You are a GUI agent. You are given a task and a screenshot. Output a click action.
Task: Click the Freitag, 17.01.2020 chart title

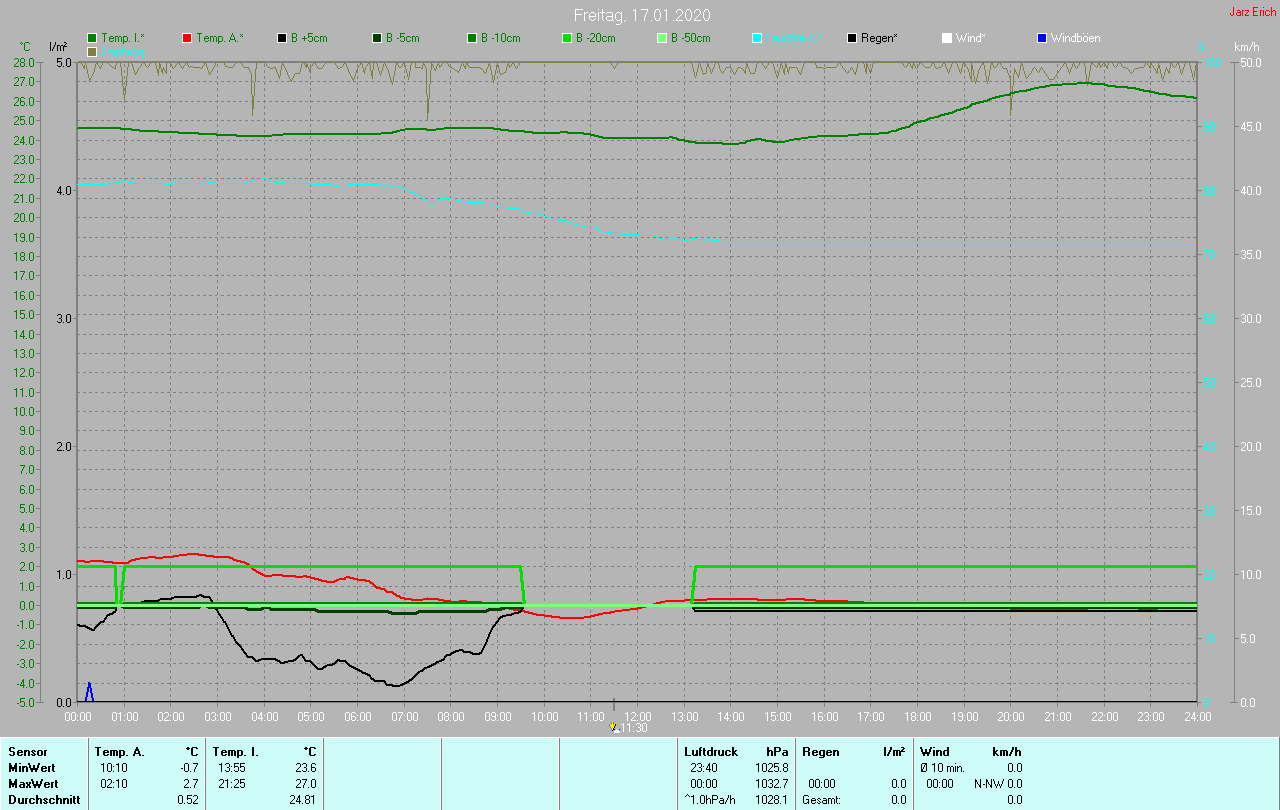coord(642,15)
